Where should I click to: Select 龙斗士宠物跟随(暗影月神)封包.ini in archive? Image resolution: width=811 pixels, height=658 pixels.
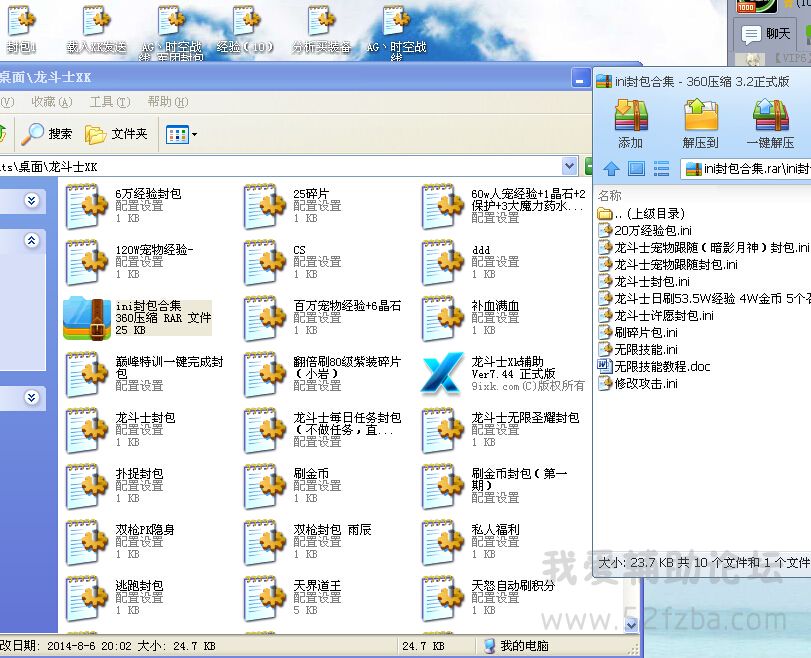(x=704, y=248)
